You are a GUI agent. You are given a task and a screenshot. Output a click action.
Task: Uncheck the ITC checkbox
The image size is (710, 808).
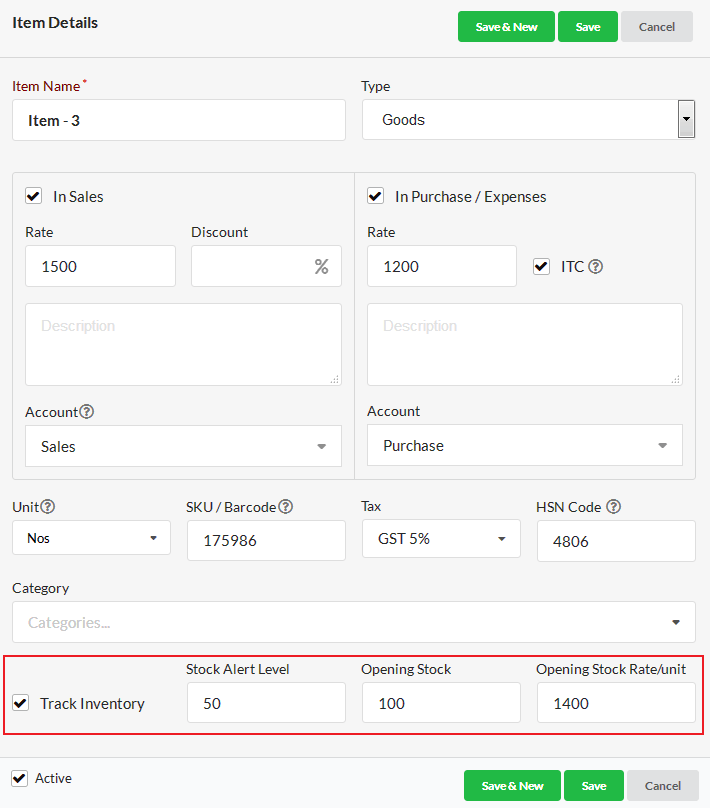pyautogui.click(x=541, y=266)
